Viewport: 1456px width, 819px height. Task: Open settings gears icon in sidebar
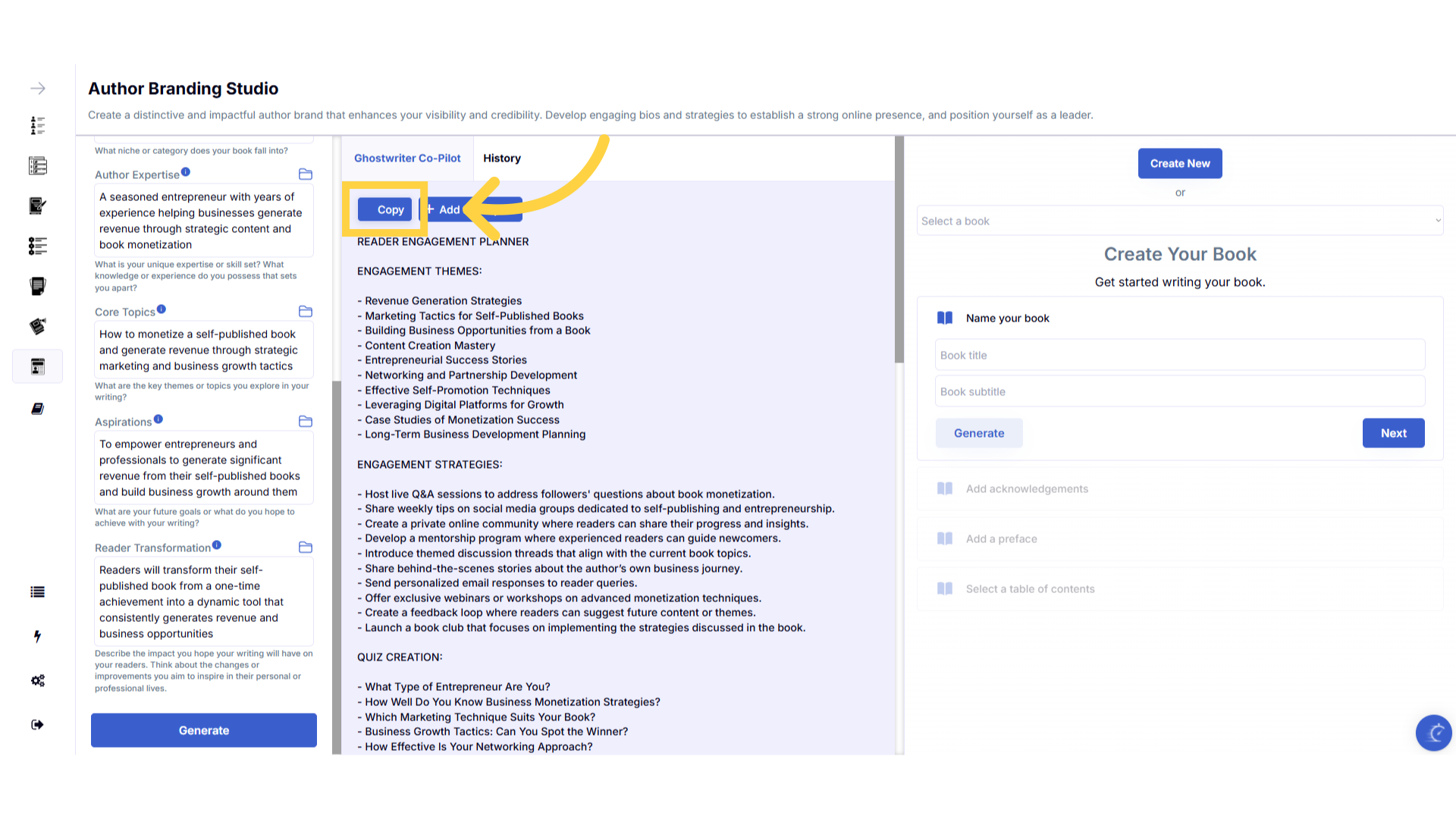click(x=37, y=680)
